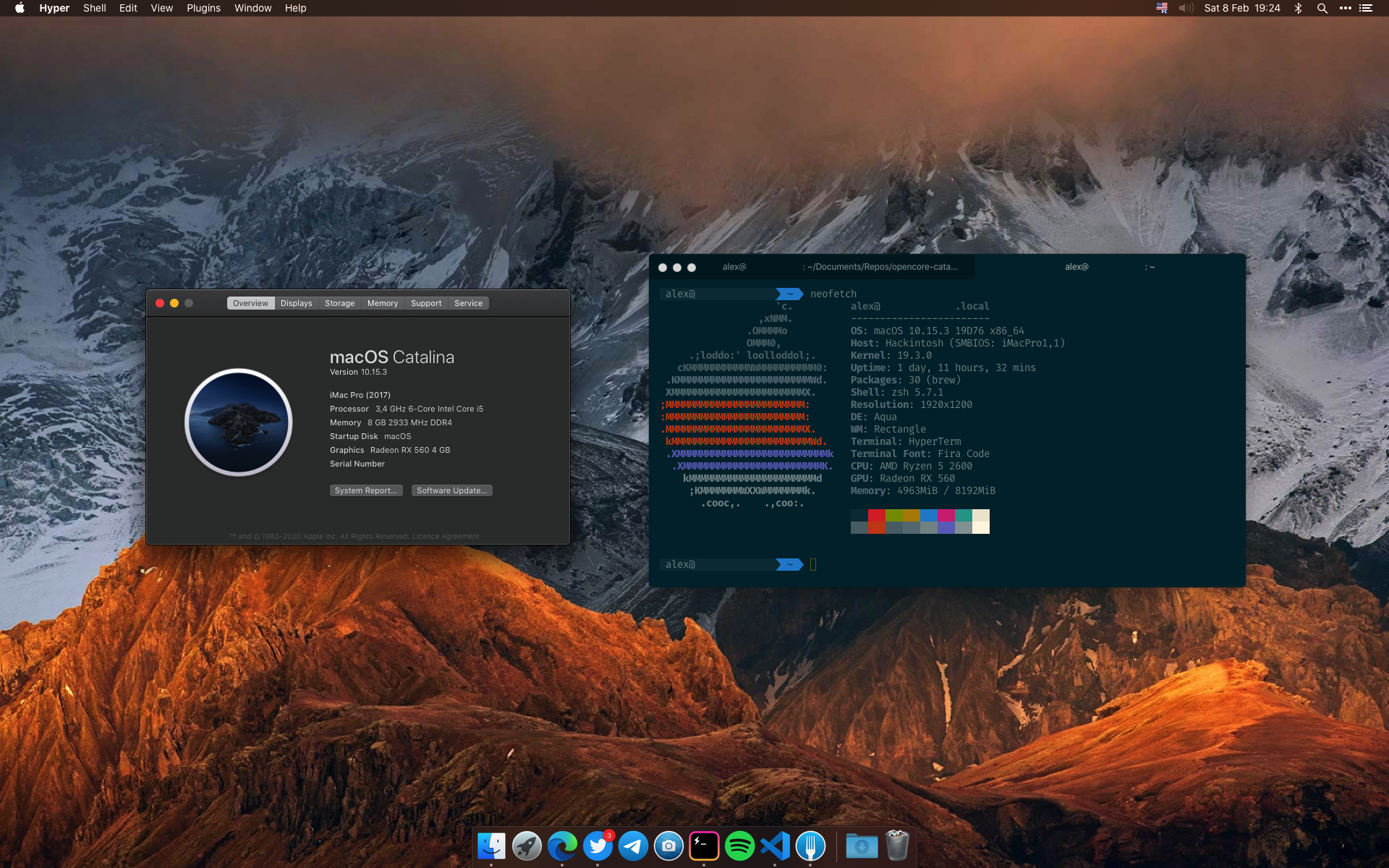Open Spotify from the Dock

click(x=739, y=846)
